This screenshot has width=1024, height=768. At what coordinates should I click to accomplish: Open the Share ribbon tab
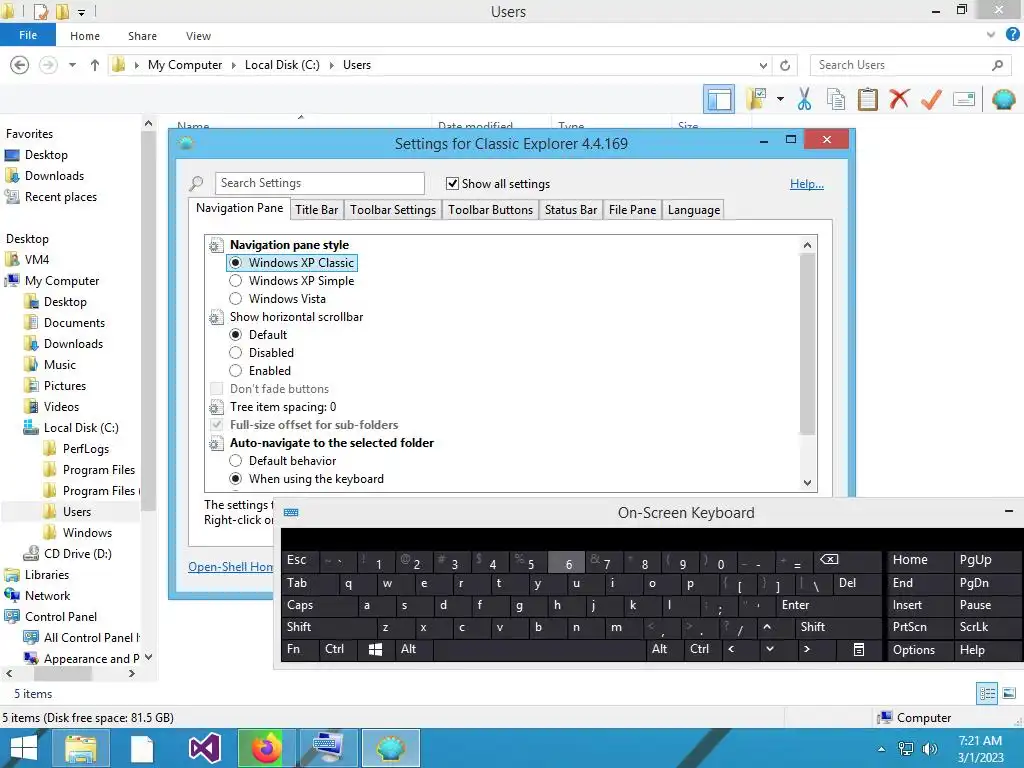(142, 36)
